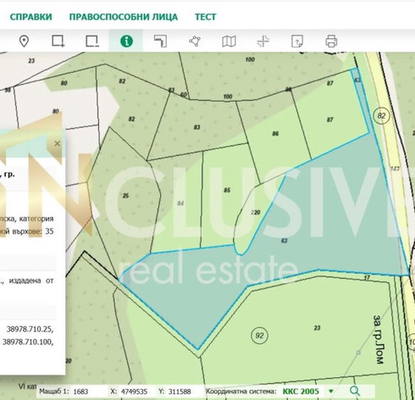Open the ПРАВОСПОСОБНИ ЛИЦА menu
The image size is (415, 400).
pos(123,17)
